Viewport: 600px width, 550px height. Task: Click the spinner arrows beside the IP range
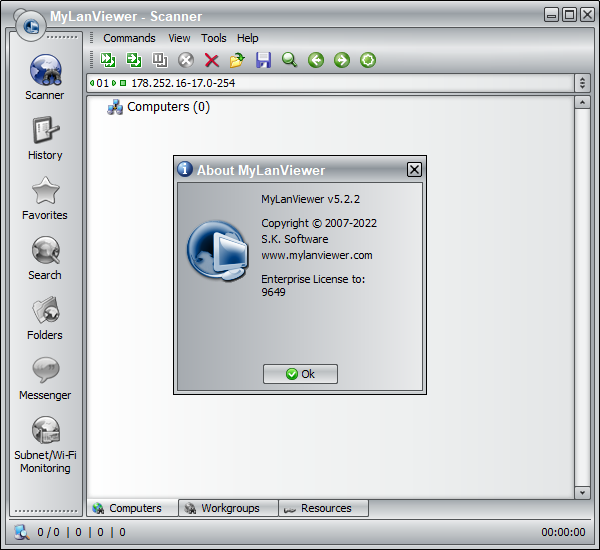582,83
